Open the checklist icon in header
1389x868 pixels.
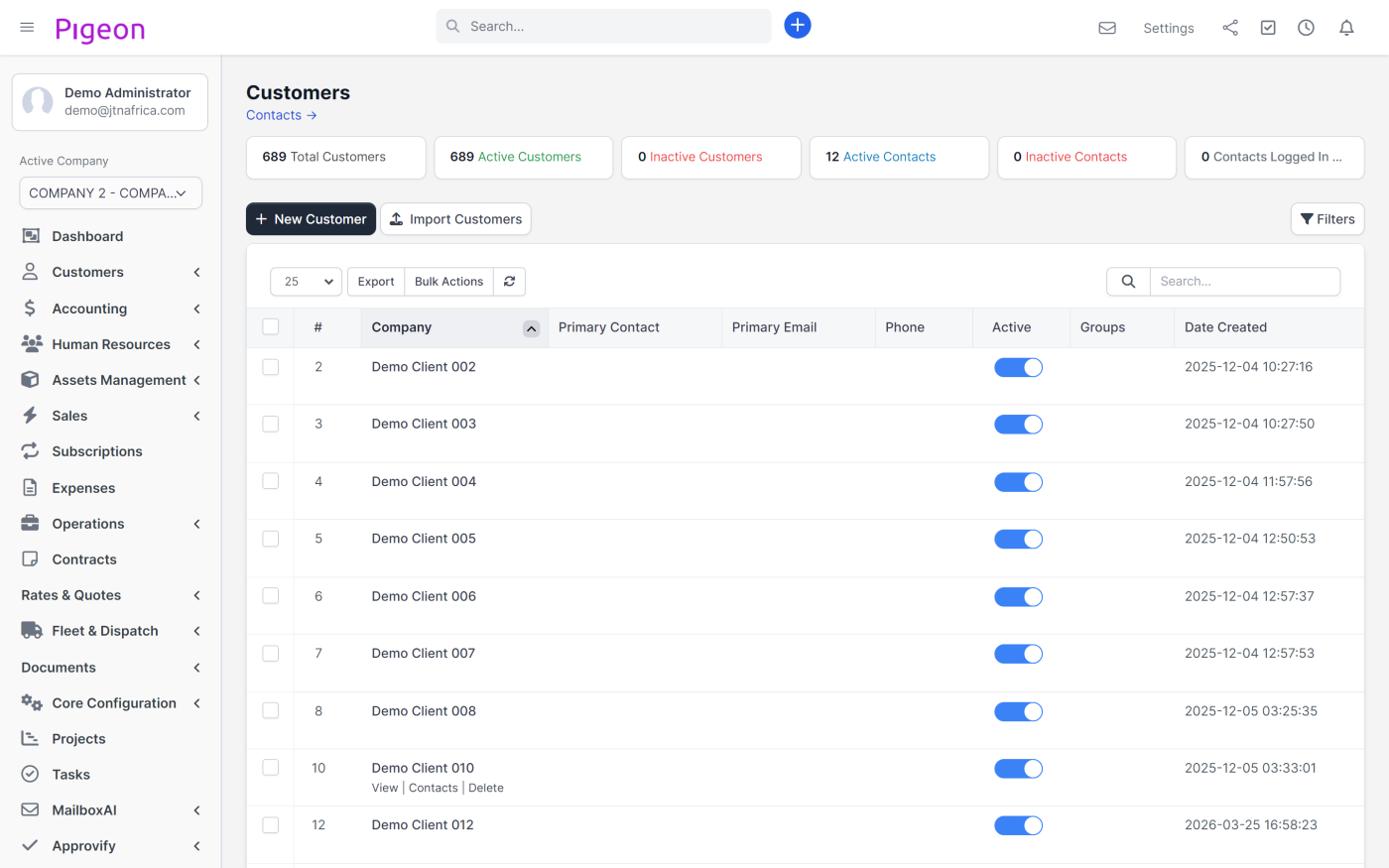[x=1268, y=28]
